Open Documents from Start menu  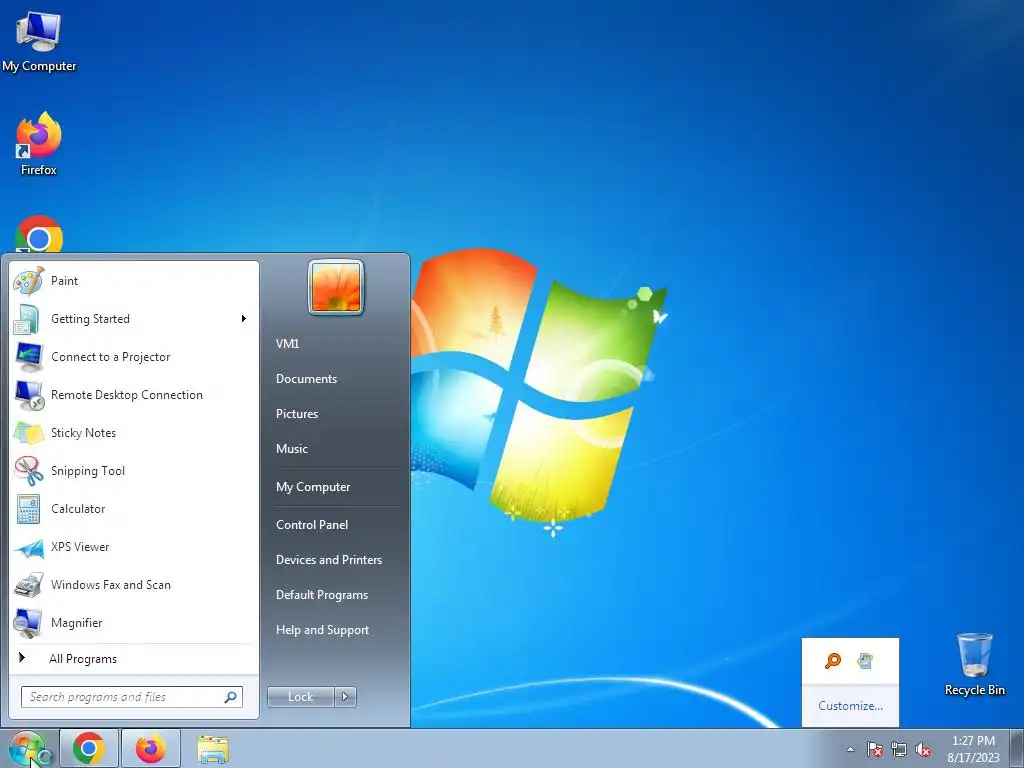[x=306, y=379]
